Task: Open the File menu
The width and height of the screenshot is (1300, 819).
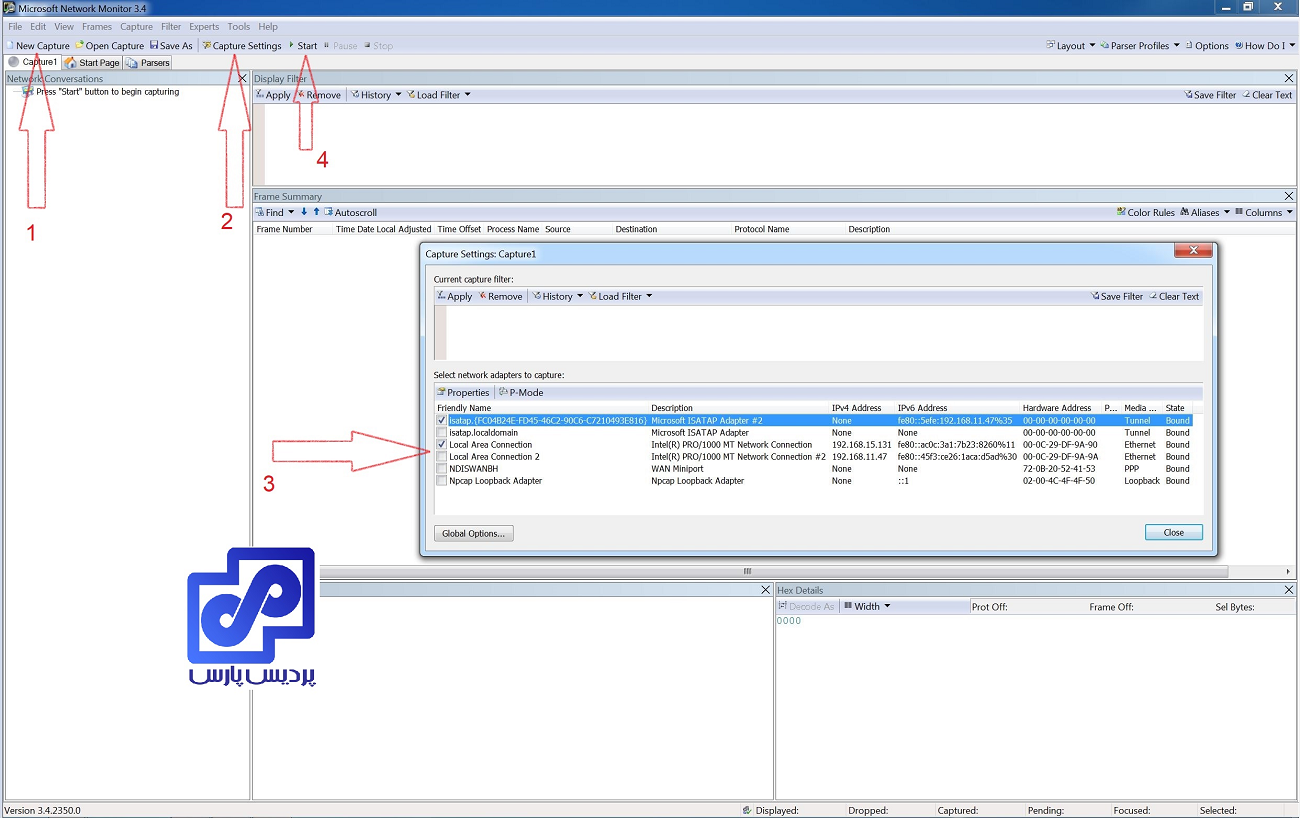Action: 15,27
